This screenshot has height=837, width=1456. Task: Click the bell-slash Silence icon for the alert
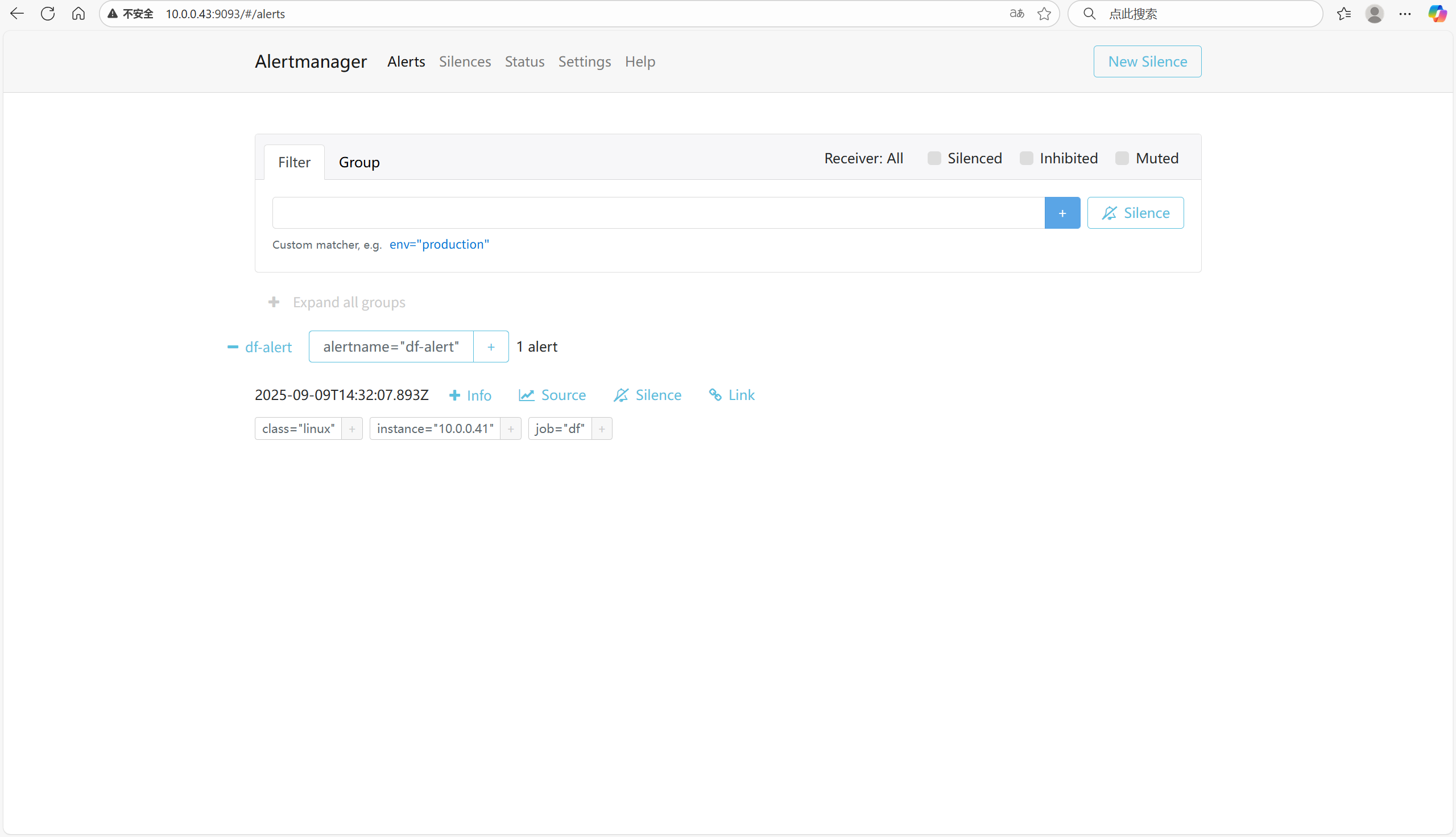click(621, 395)
